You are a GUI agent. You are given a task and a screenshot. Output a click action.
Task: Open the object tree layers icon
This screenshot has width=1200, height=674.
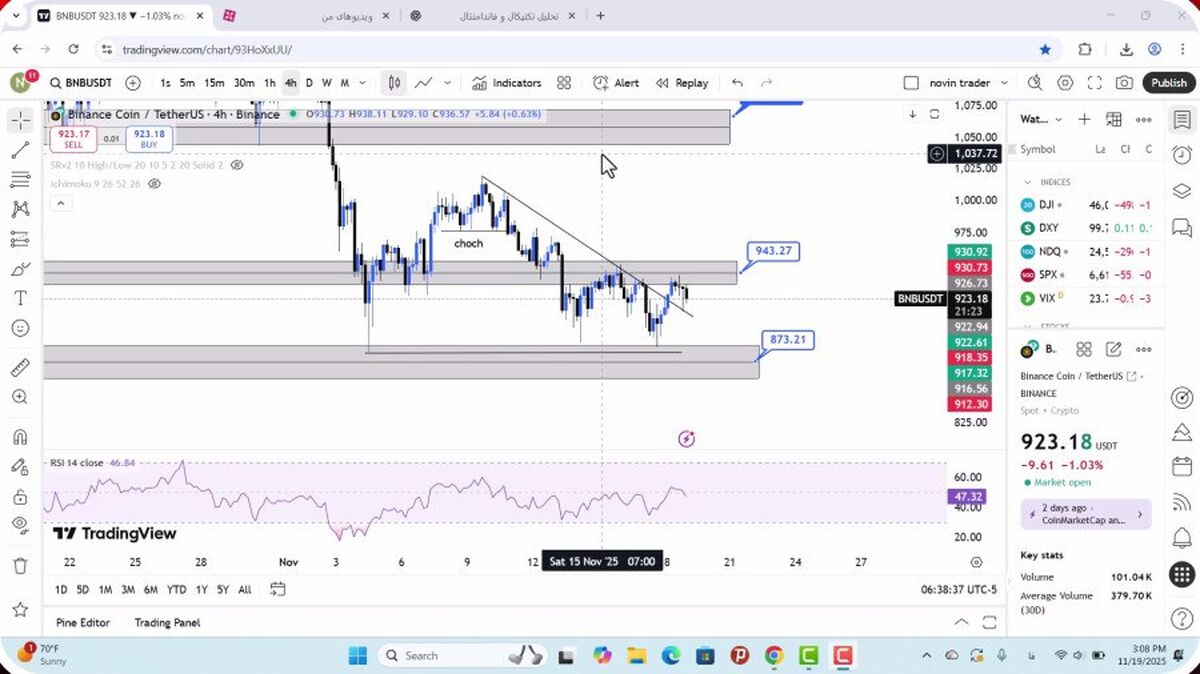click(1182, 190)
